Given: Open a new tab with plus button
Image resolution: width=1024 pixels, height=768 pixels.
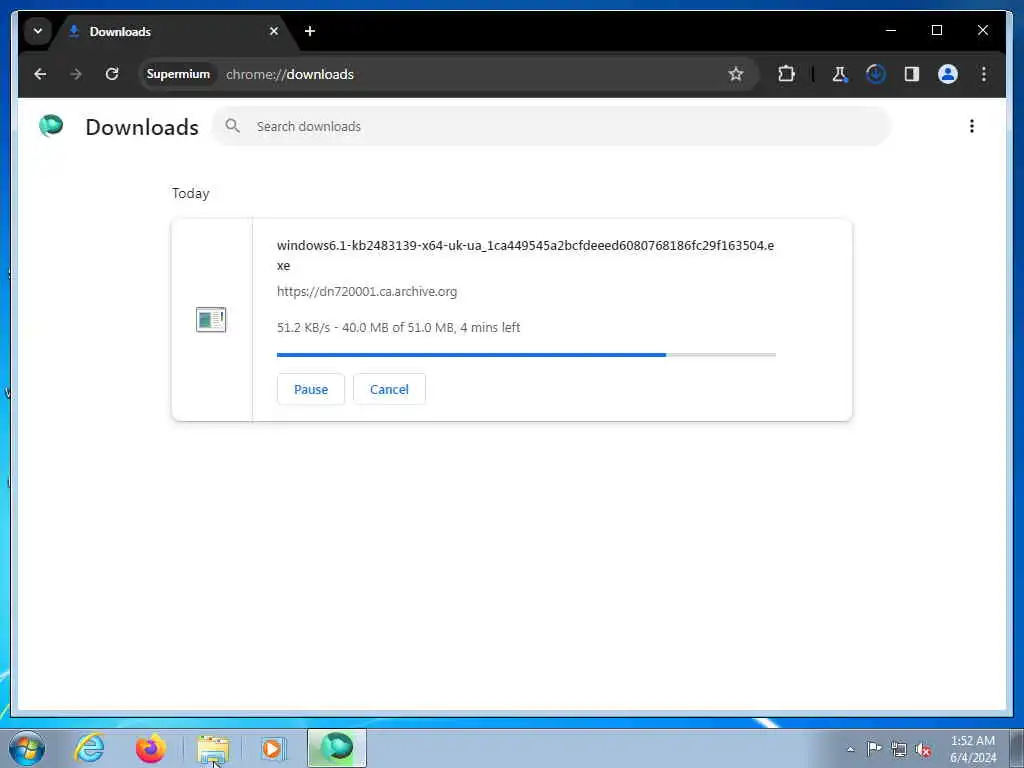Looking at the screenshot, I should pos(310,31).
